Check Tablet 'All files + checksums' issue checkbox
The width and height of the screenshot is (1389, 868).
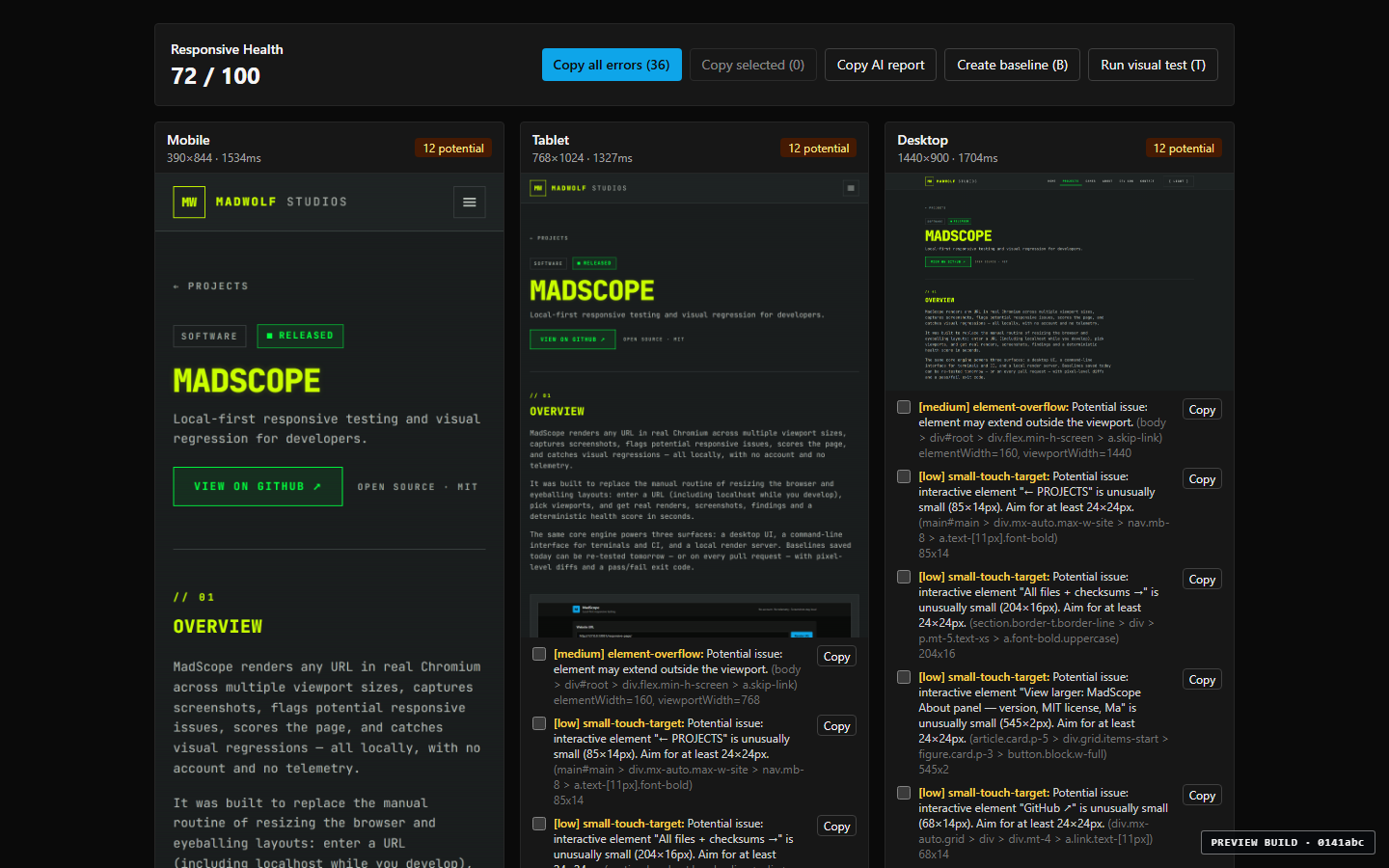click(x=539, y=824)
